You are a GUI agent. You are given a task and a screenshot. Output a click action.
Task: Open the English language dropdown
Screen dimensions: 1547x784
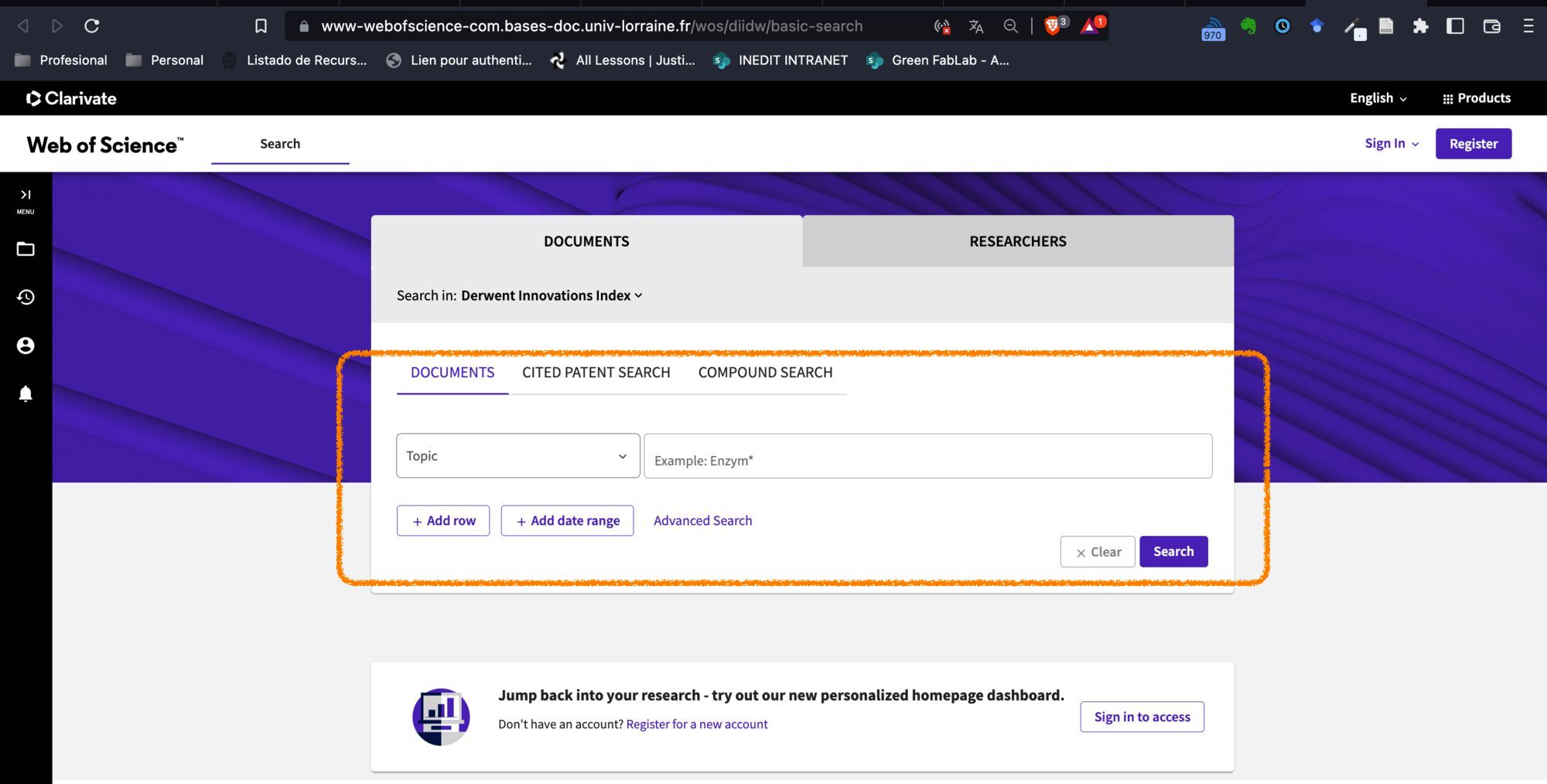[x=1378, y=98]
